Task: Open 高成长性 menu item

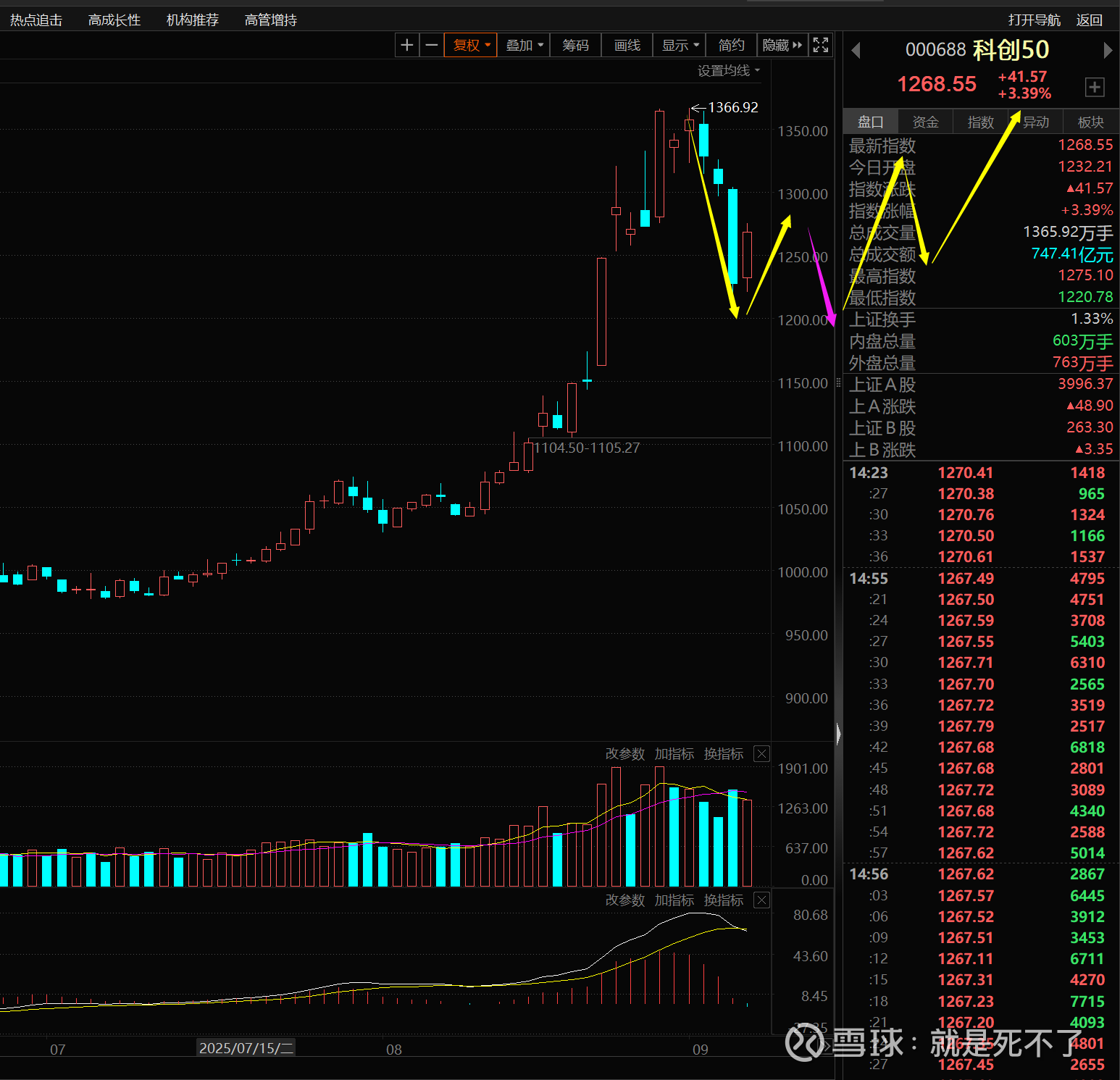Action: (x=114, y=20)
